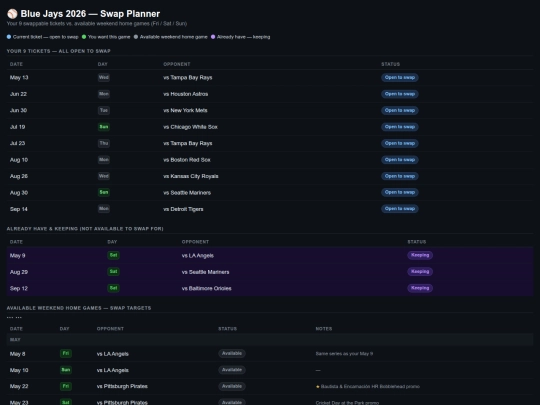
Task: Click 'vs Kansas City Royals' opponent cell
Action: 191,176
